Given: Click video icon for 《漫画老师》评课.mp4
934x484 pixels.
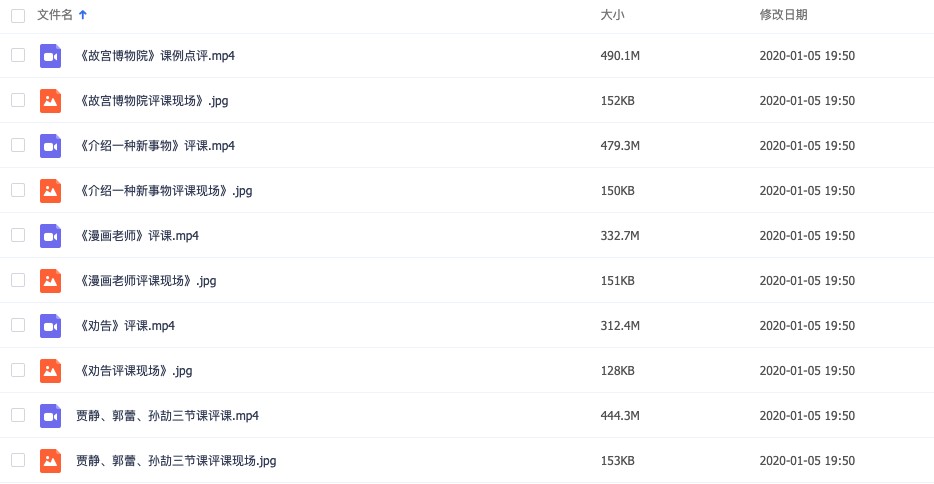Looking at the screenshot, I should coord(50,235).
